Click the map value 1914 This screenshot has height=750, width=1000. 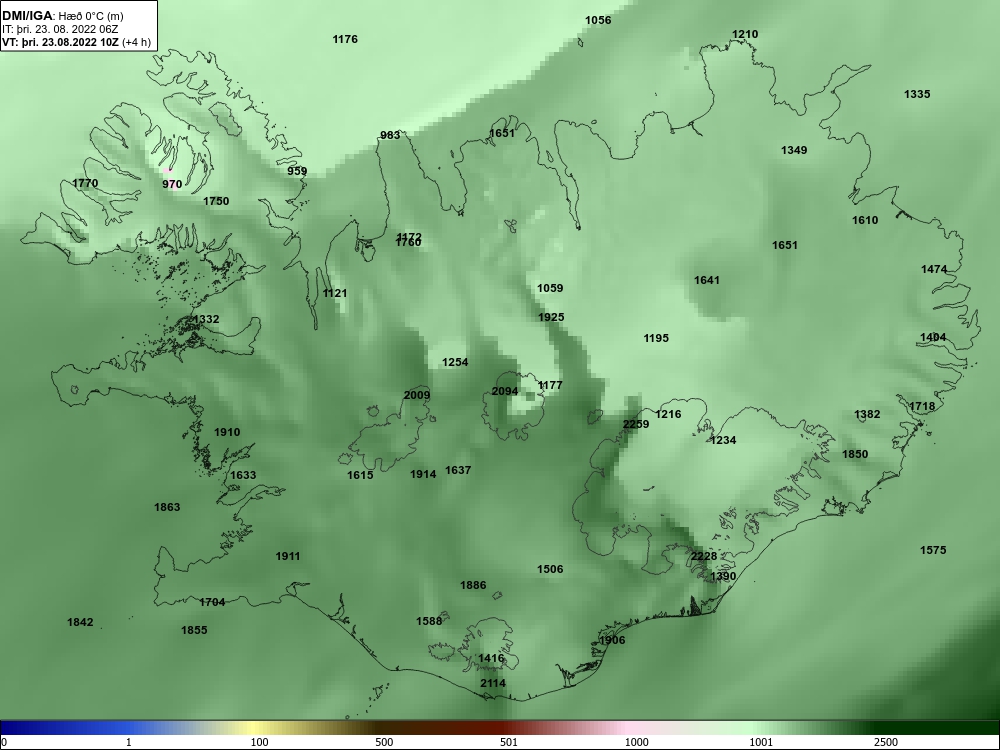[423, 474]
